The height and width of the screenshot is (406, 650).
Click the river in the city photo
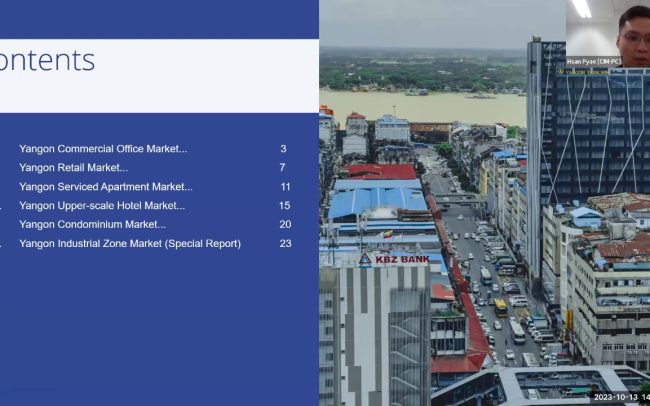420,105
